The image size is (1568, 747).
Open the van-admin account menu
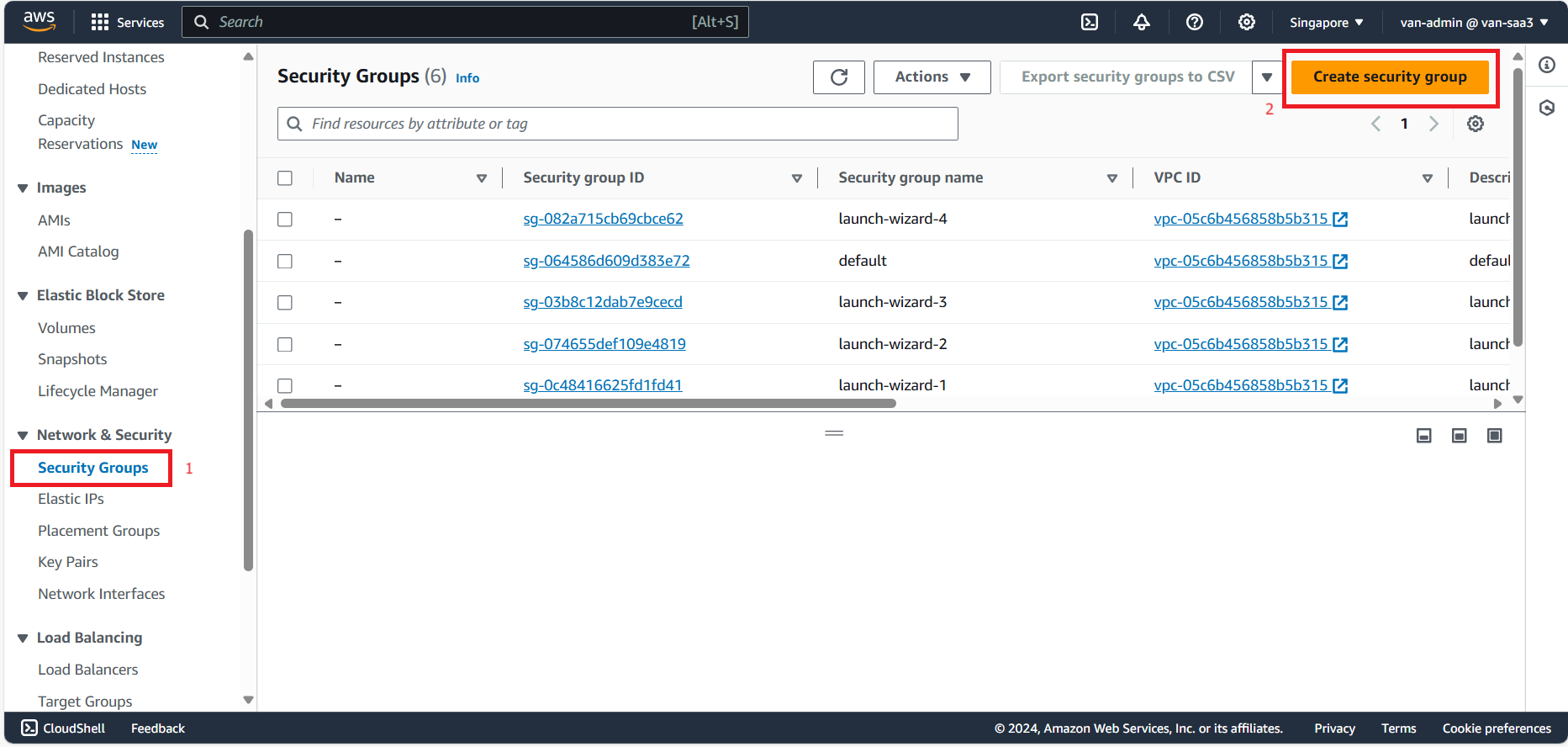1475,23
